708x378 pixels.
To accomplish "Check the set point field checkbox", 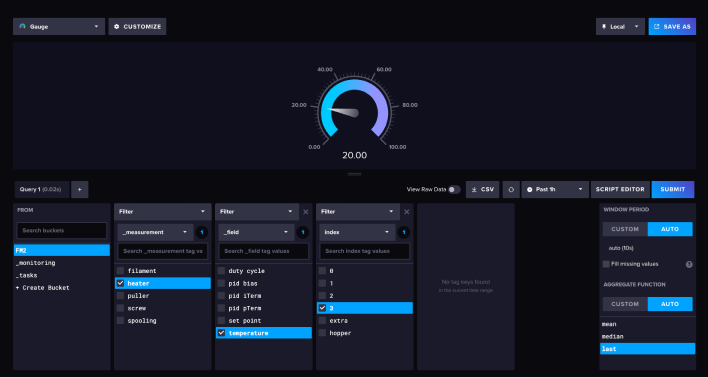I will tap(221, 320).
